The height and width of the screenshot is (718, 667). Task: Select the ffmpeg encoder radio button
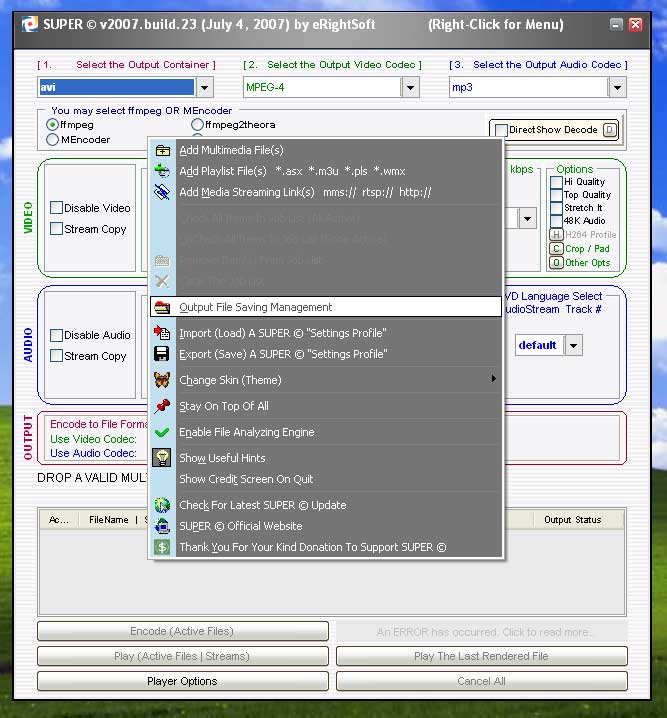[x=53, y=125]
